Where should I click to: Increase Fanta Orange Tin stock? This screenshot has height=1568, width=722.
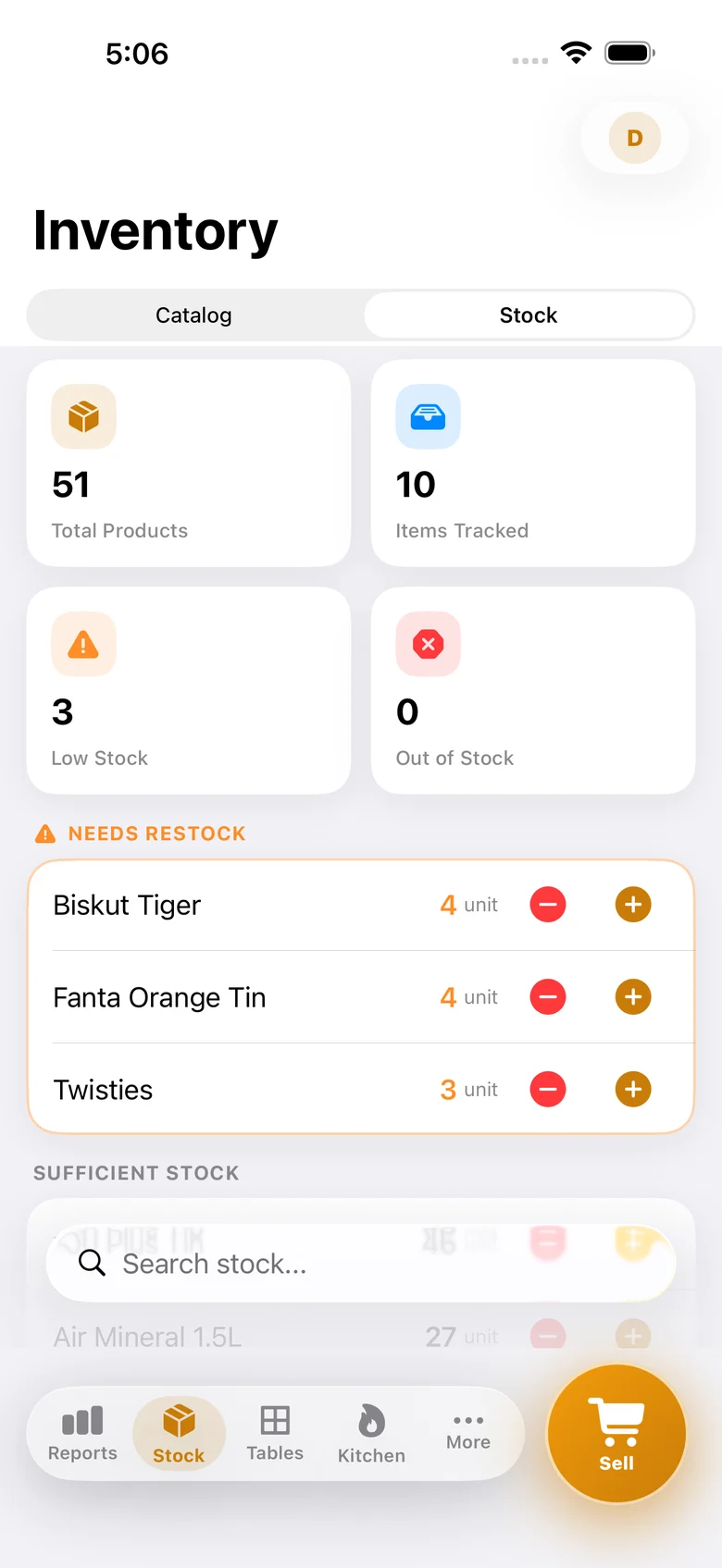click(633, 996)
